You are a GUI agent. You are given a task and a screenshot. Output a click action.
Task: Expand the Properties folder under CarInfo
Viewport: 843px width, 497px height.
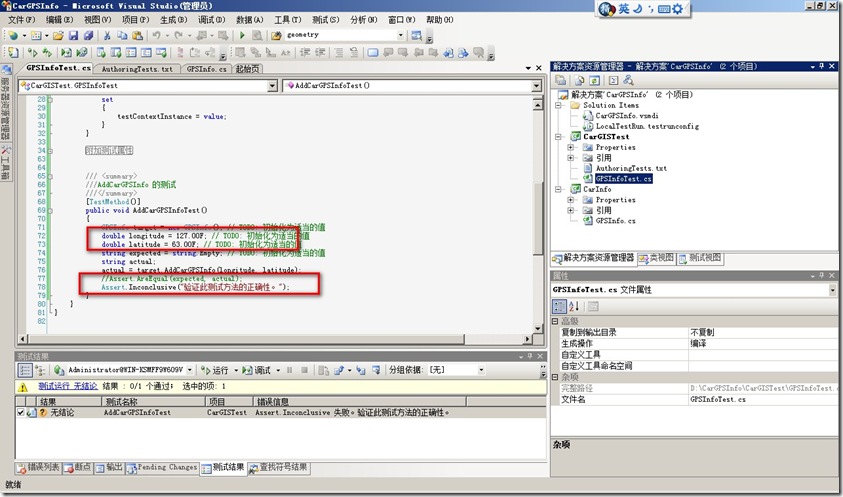[570, 199]
